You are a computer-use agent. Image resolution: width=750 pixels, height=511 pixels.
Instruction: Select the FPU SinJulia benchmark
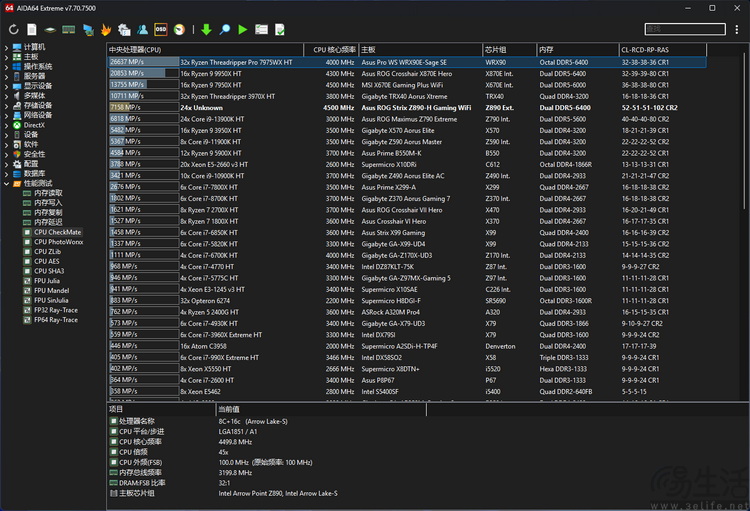pos(51,300)
